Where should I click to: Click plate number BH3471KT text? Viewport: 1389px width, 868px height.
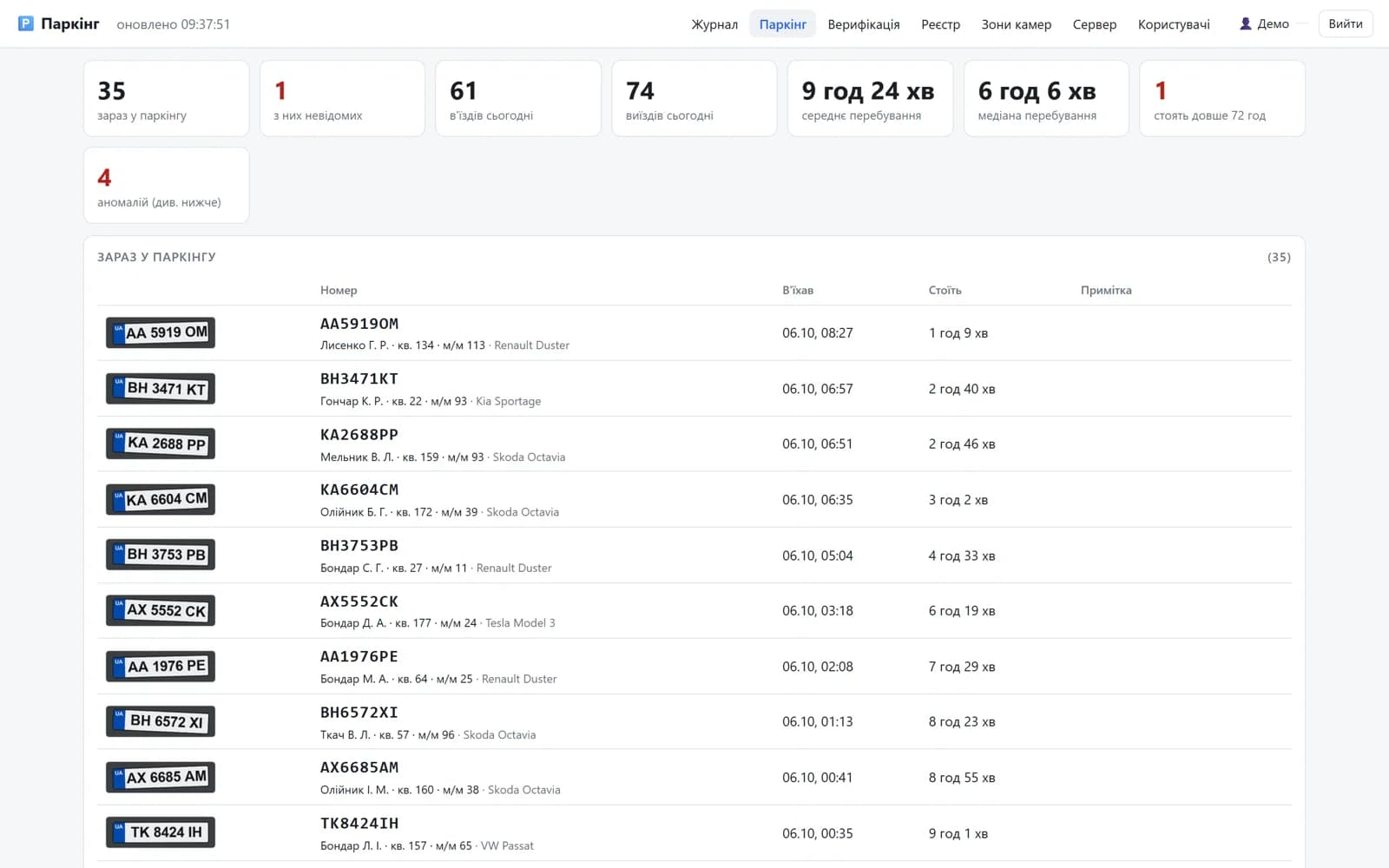(359, 379)
